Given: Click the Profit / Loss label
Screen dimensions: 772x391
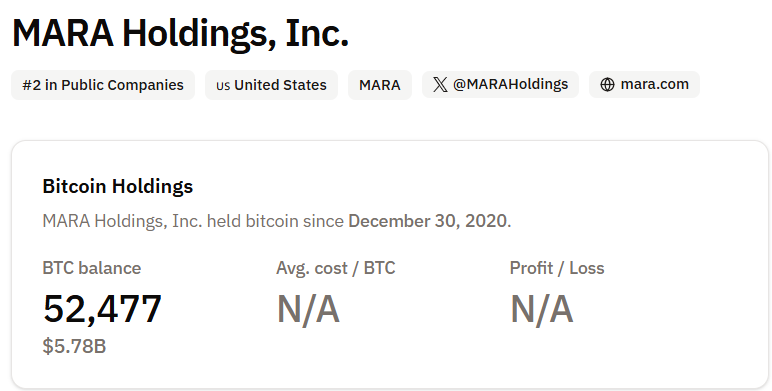Looking at the screenshot, I should point(557,268).
